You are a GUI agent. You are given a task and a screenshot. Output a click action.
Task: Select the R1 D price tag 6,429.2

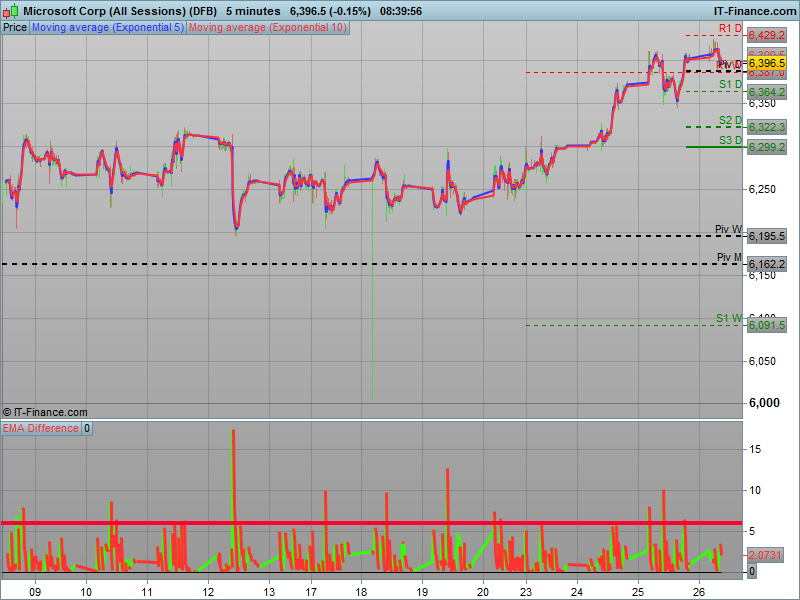click(766, 35)
